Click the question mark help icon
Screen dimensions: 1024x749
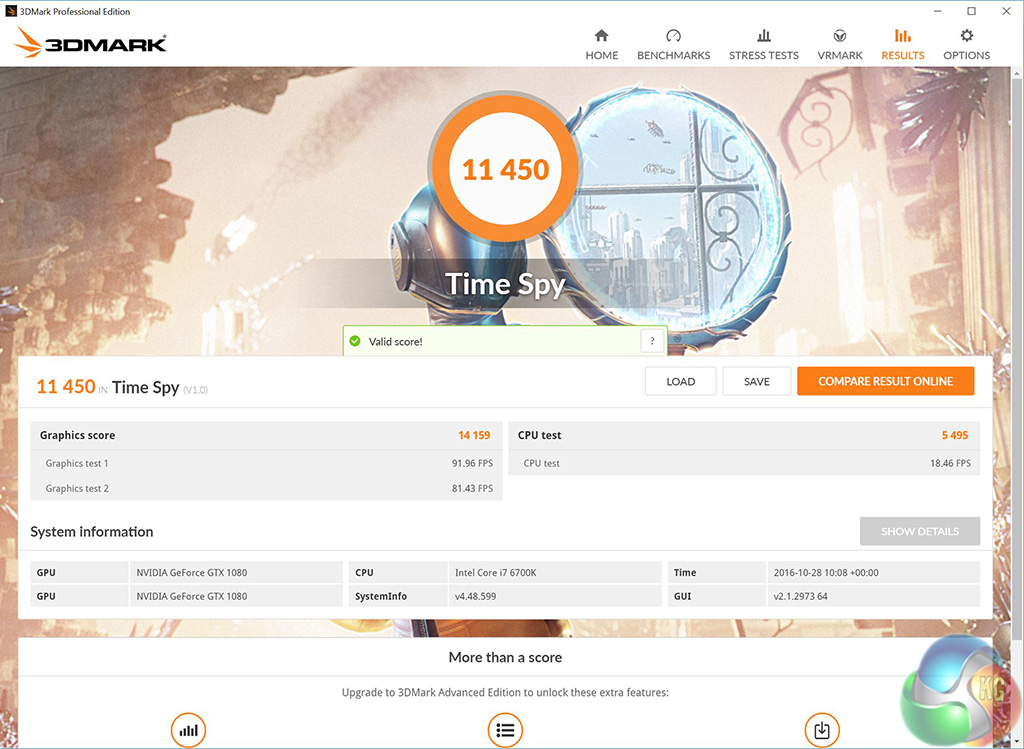tap(652, 341)
